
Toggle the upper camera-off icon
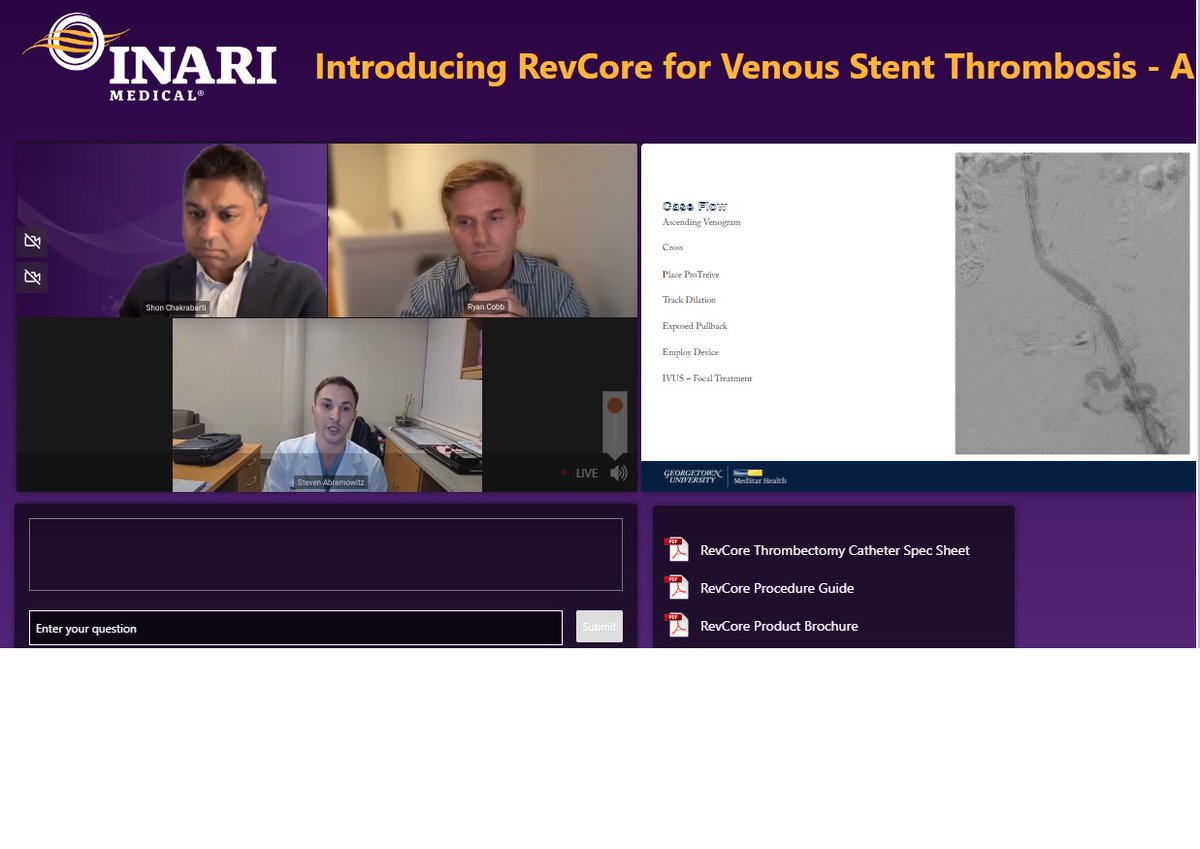click(x=32, y=242)
